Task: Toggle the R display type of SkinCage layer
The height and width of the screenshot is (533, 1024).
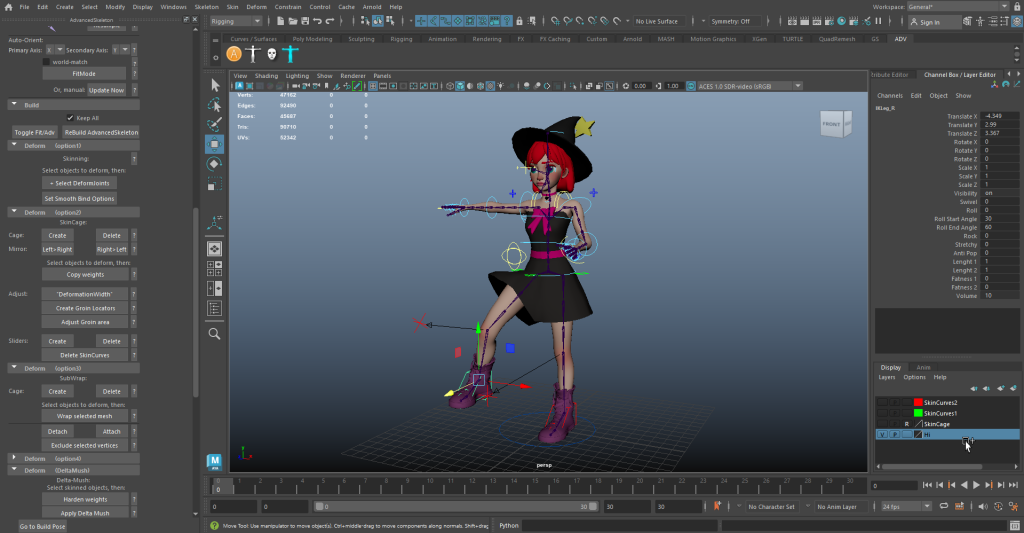Action: tap(906, 424)
